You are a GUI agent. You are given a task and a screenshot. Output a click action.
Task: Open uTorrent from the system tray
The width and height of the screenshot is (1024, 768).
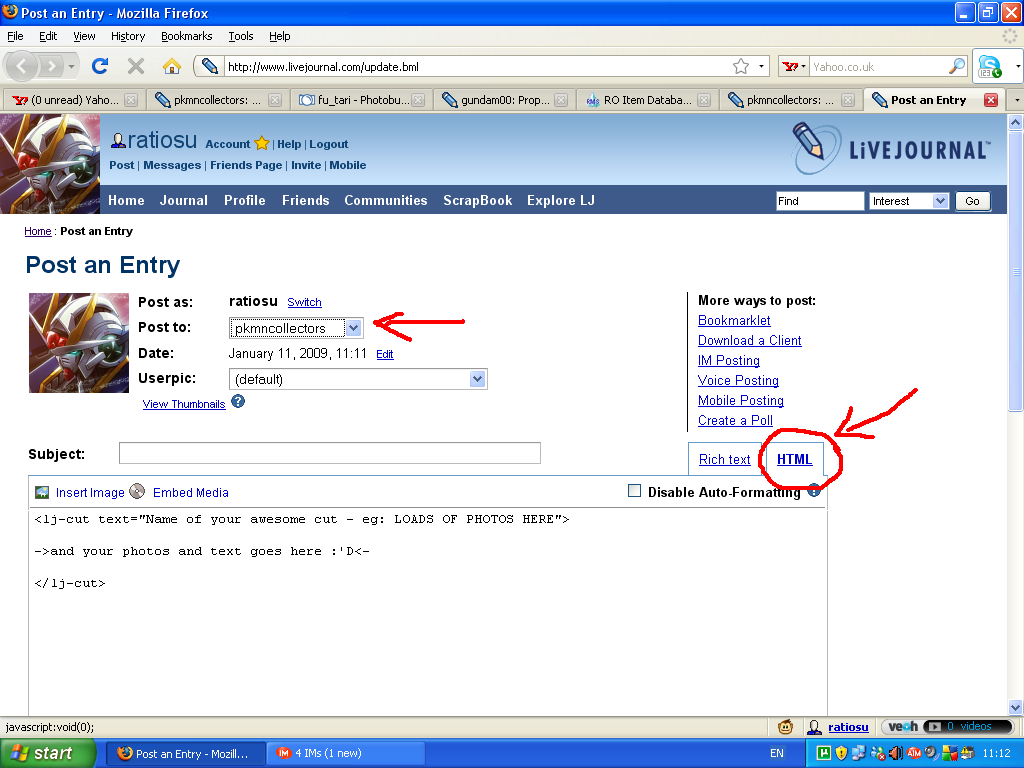[824, 753]
